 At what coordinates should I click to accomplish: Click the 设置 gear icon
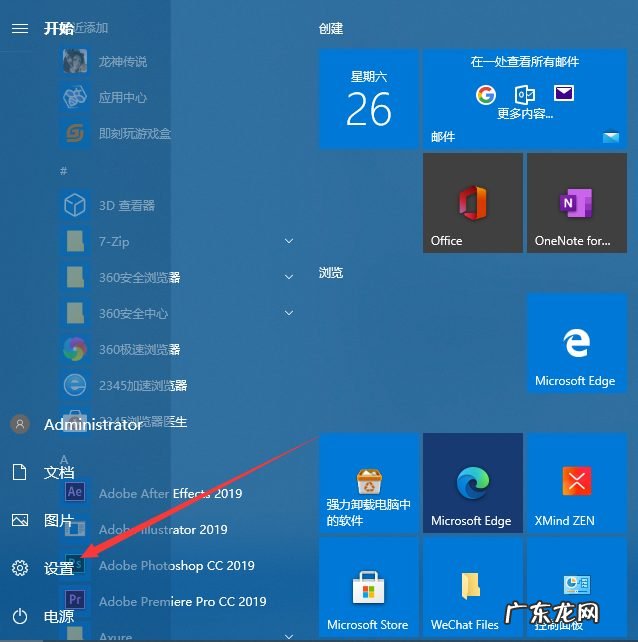[20, 568]
